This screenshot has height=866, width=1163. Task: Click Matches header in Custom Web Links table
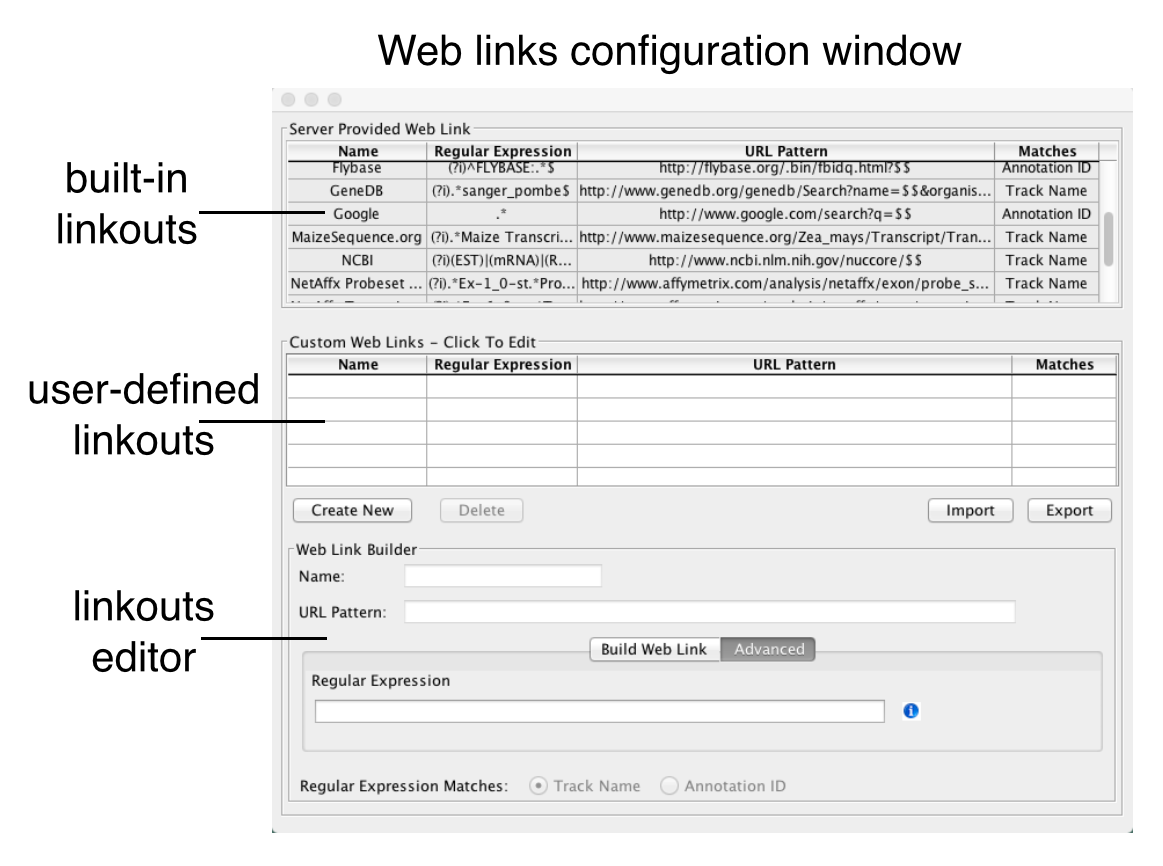pos(1064,365)
